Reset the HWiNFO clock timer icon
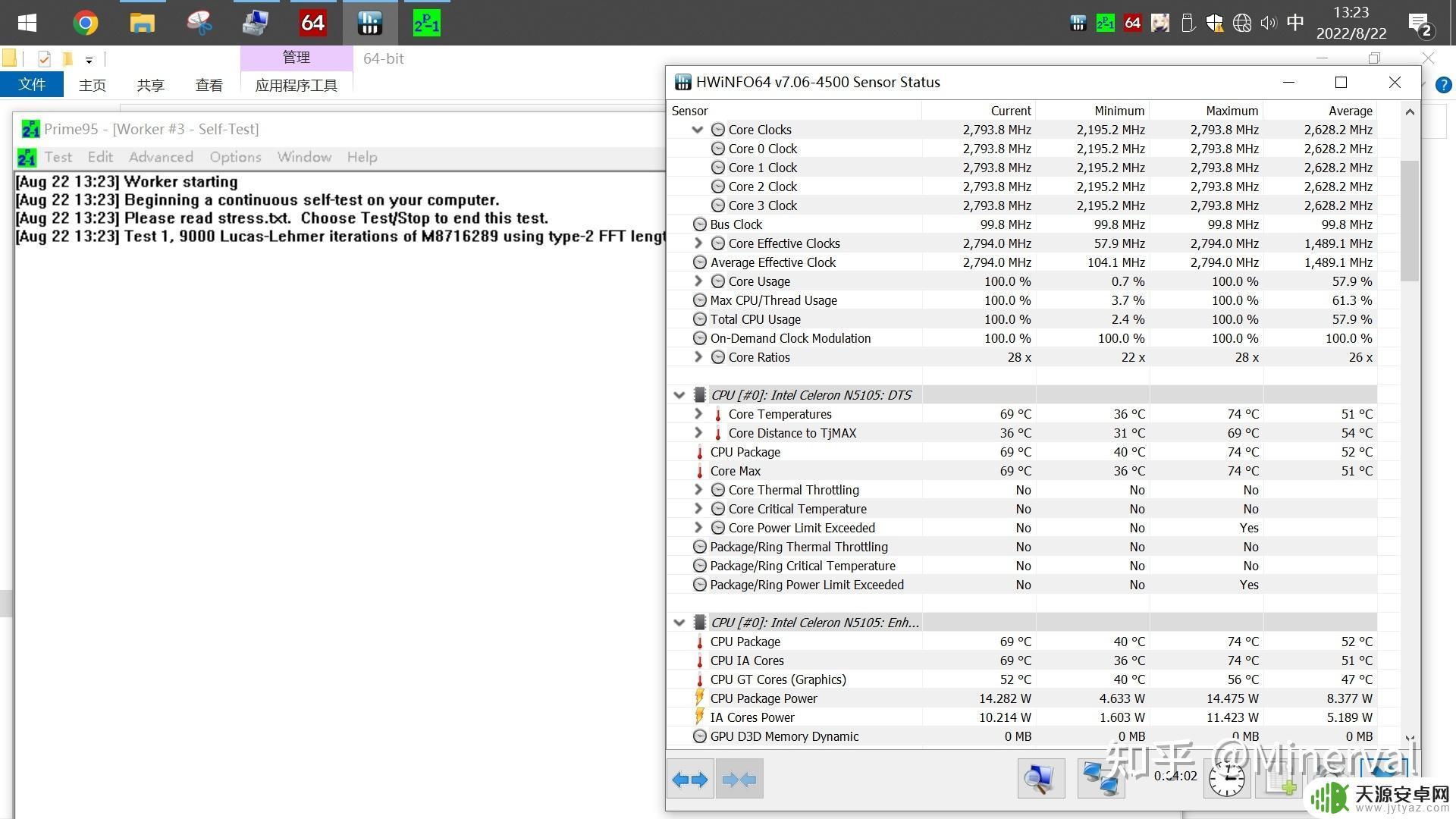1456x819 pixels. (x=1226, y=779)
